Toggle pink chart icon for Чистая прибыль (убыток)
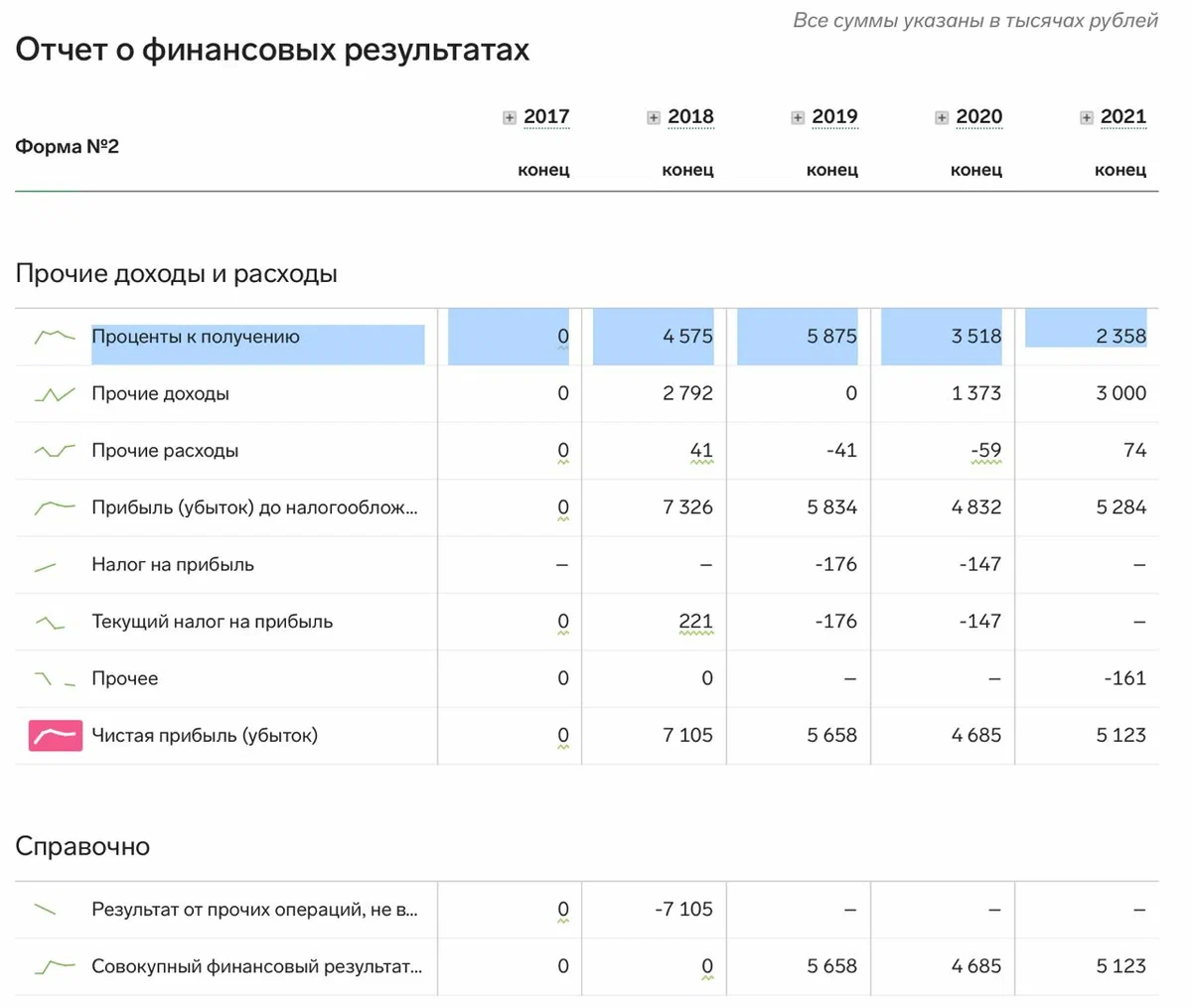Image resolution: width=1192 pixels, height=1008 pixels. point(56,736)
